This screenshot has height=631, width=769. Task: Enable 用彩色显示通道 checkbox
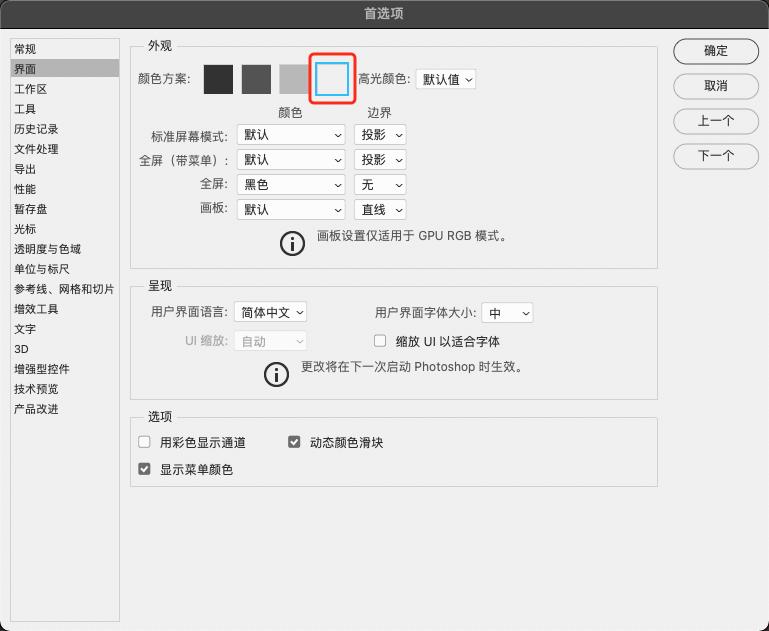(144, 442)
